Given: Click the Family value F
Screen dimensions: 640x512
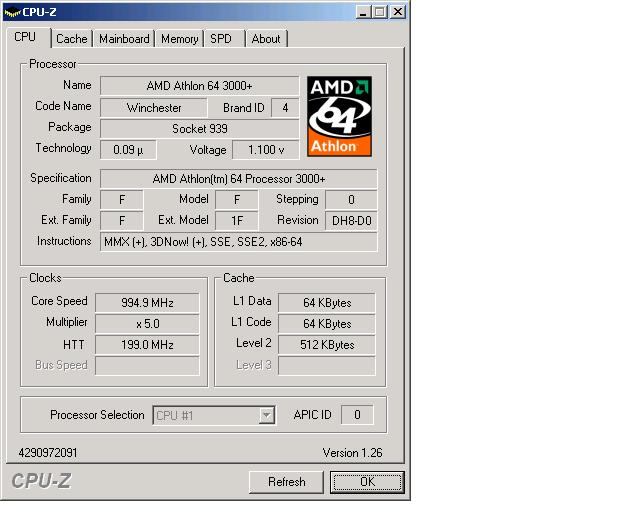Looking at the screenshot, I should point(122,200).
